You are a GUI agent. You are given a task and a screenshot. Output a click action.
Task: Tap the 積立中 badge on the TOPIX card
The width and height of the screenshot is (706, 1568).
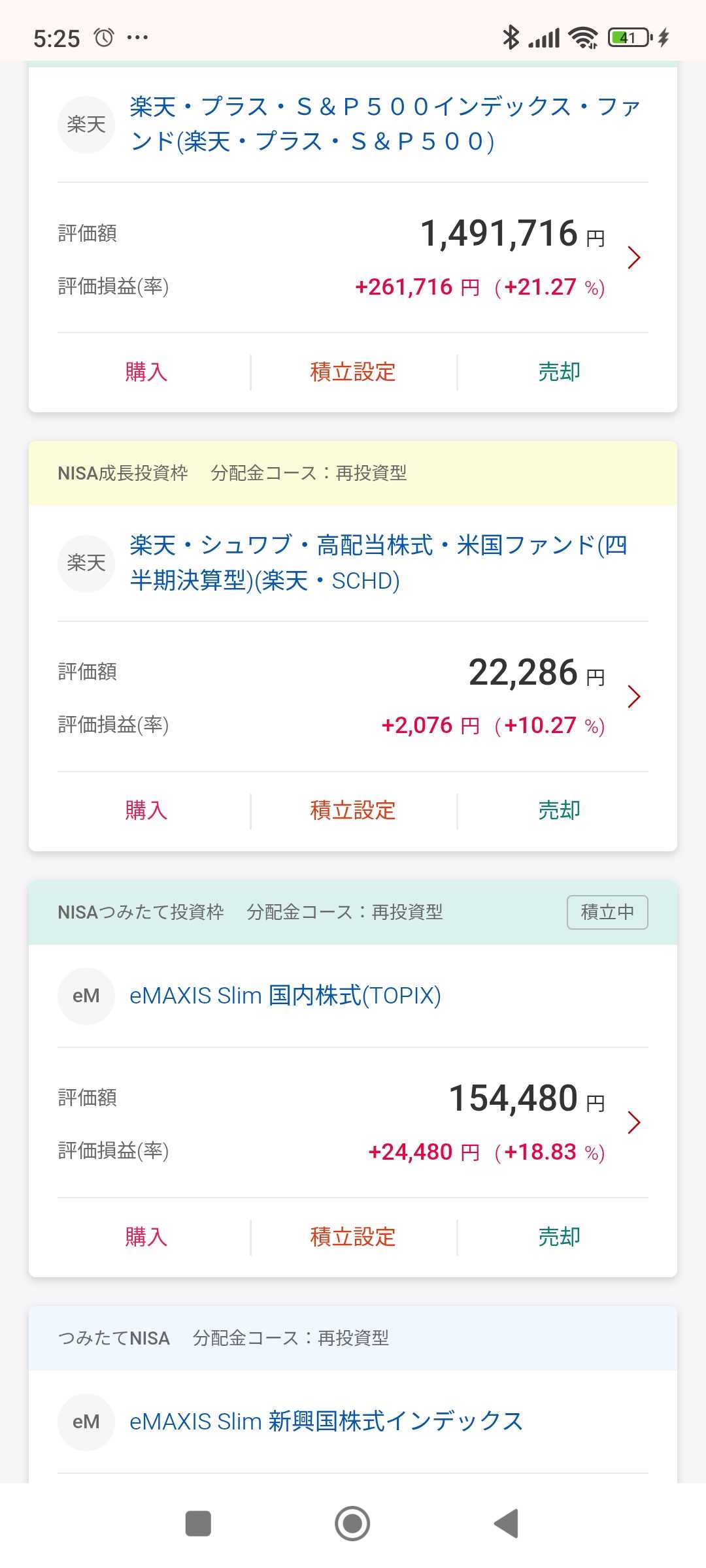click(x=607, y=912)
